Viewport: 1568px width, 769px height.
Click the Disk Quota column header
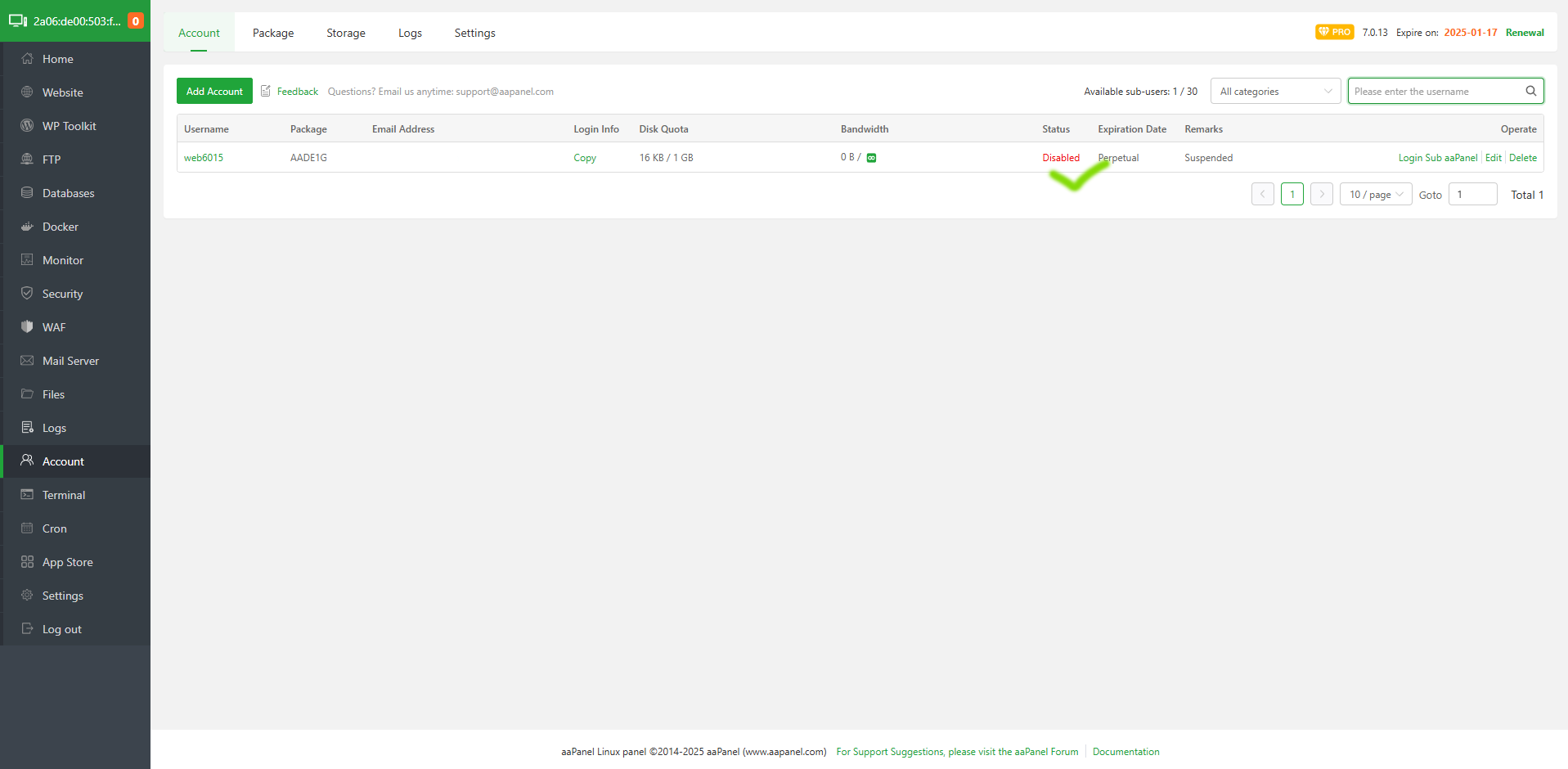click(x=663, y=129)
